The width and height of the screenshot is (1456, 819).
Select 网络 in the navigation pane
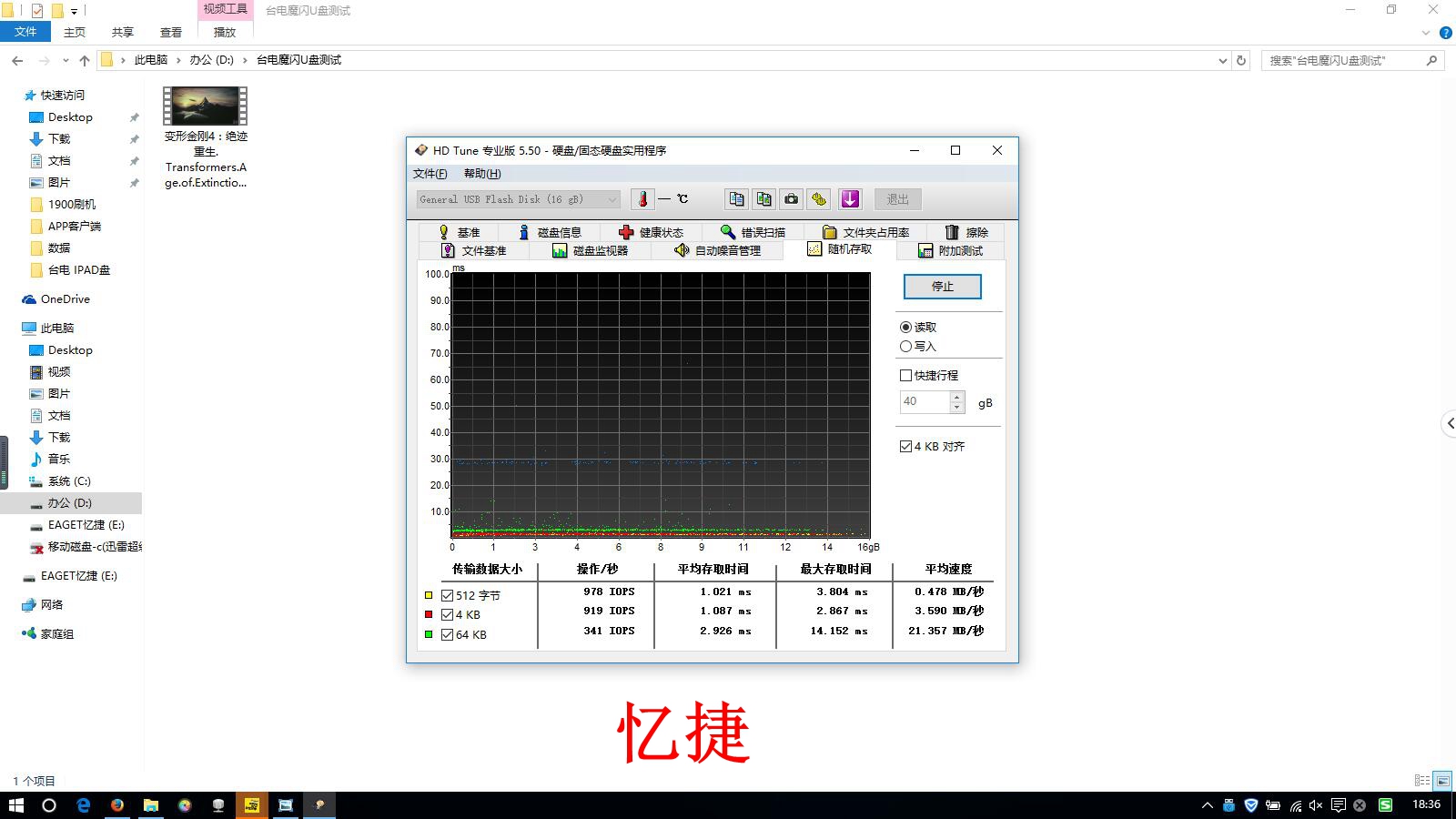51,604
